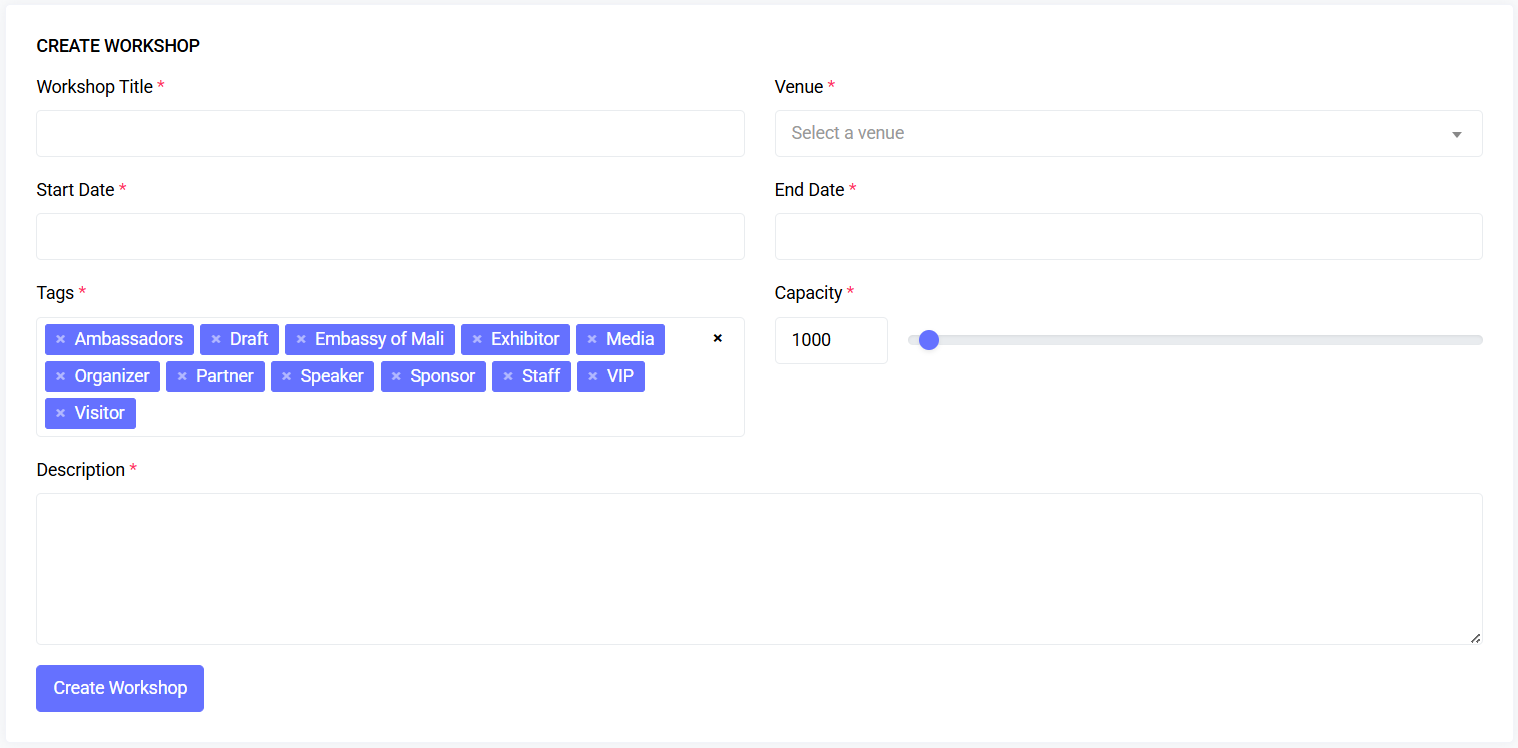Click the Capacity slider handle
The height and width of the screenshot is (748, 1518).
click(929, 340)
